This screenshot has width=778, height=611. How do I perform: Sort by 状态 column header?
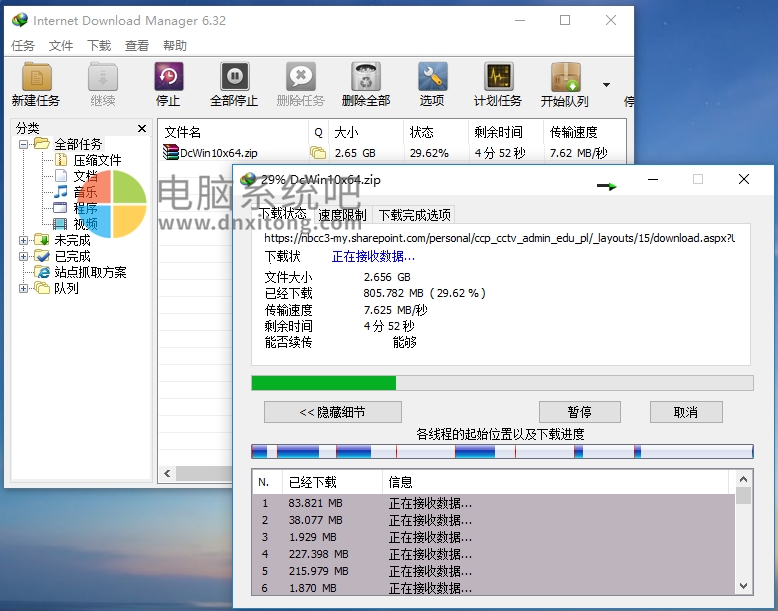tap(436, 132)
